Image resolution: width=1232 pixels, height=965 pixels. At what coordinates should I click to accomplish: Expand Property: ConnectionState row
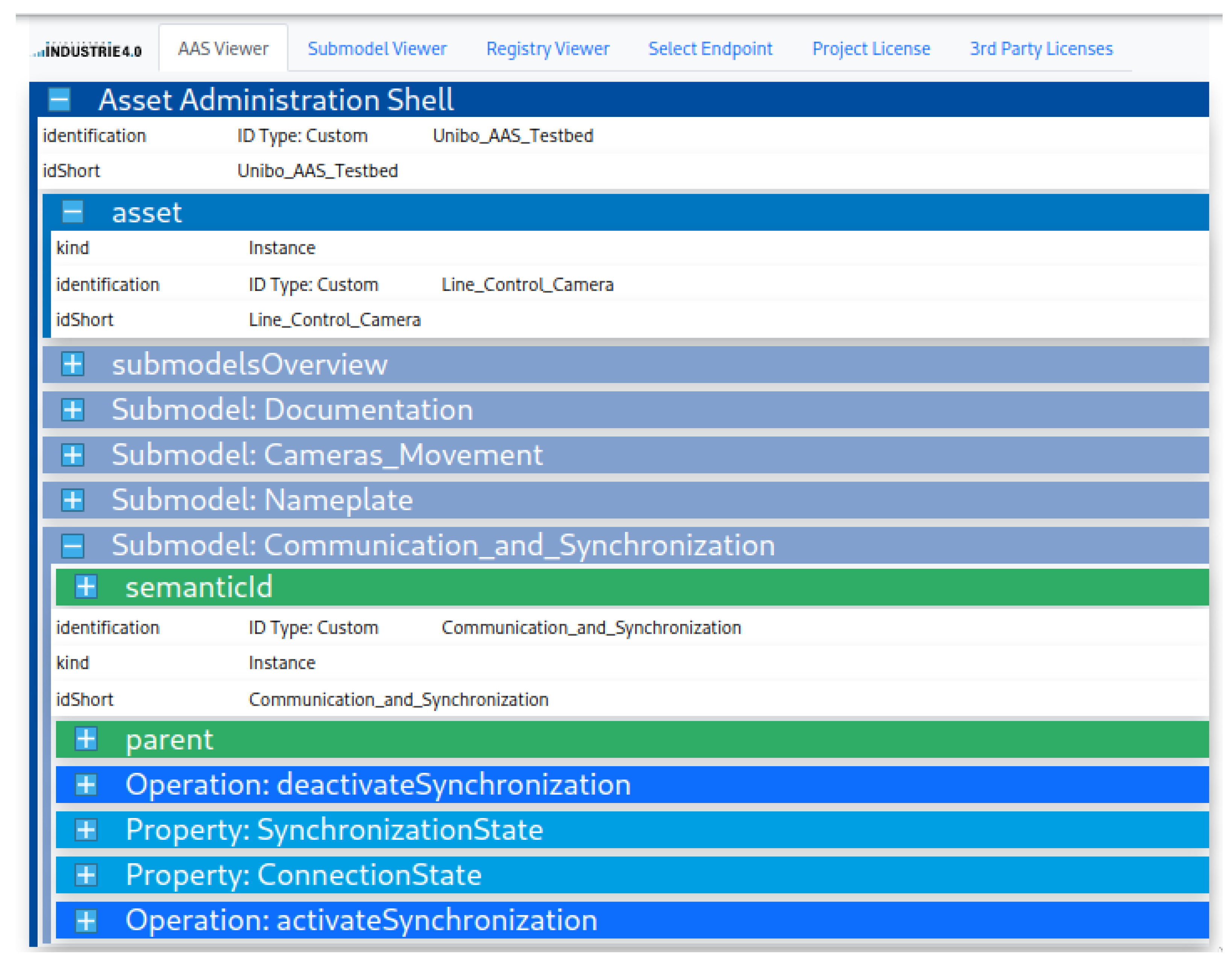click(x=86, y=875)
